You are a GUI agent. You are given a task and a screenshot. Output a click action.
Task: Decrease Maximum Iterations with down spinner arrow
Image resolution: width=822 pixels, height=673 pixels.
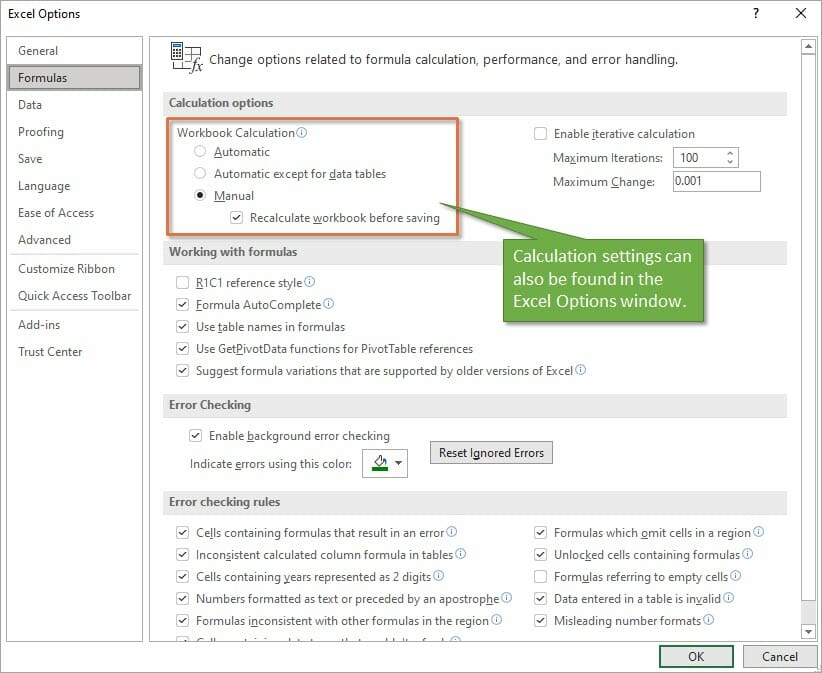click(730, 162)
